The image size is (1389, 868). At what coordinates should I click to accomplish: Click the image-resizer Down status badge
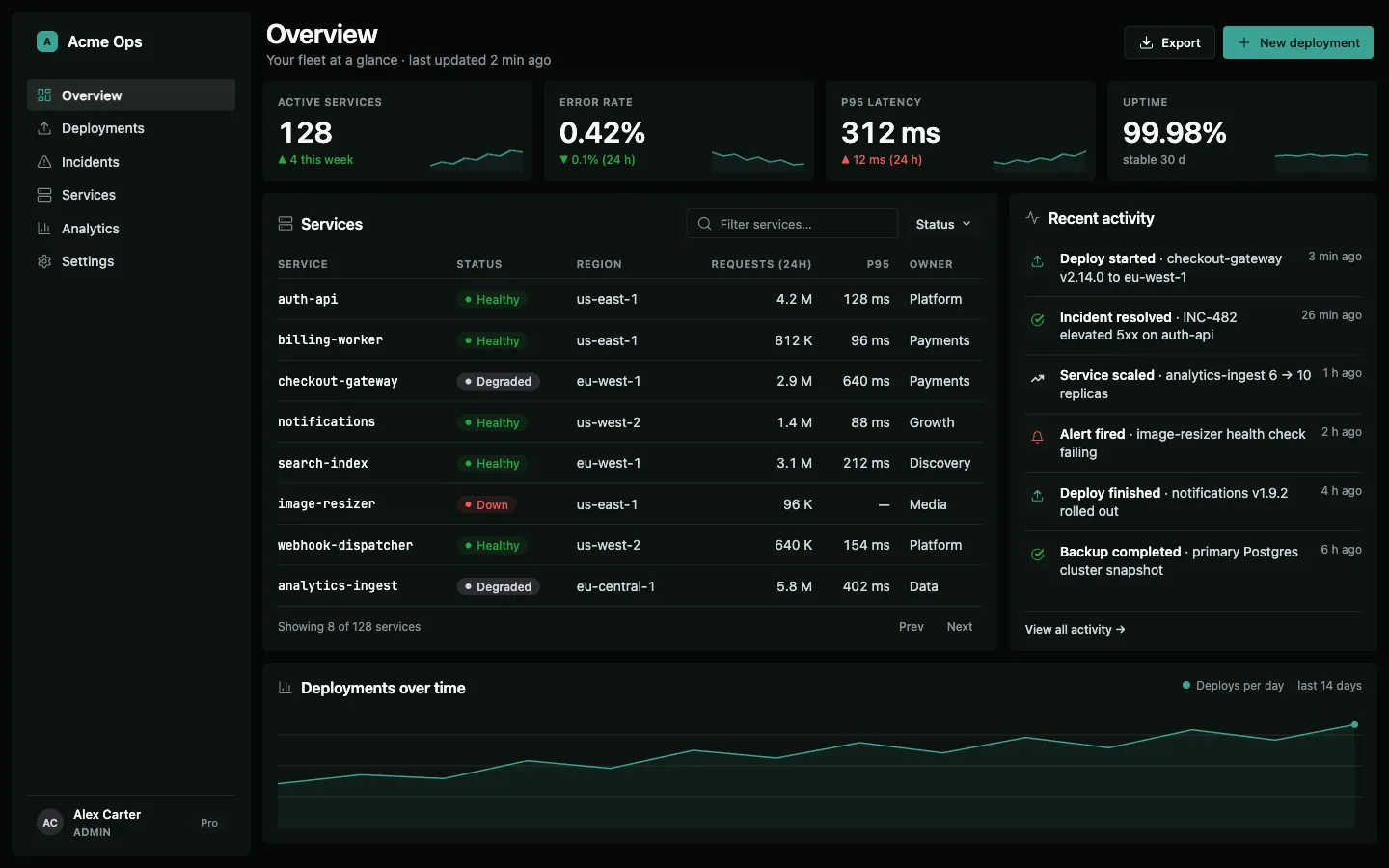[x=486, y=504]
